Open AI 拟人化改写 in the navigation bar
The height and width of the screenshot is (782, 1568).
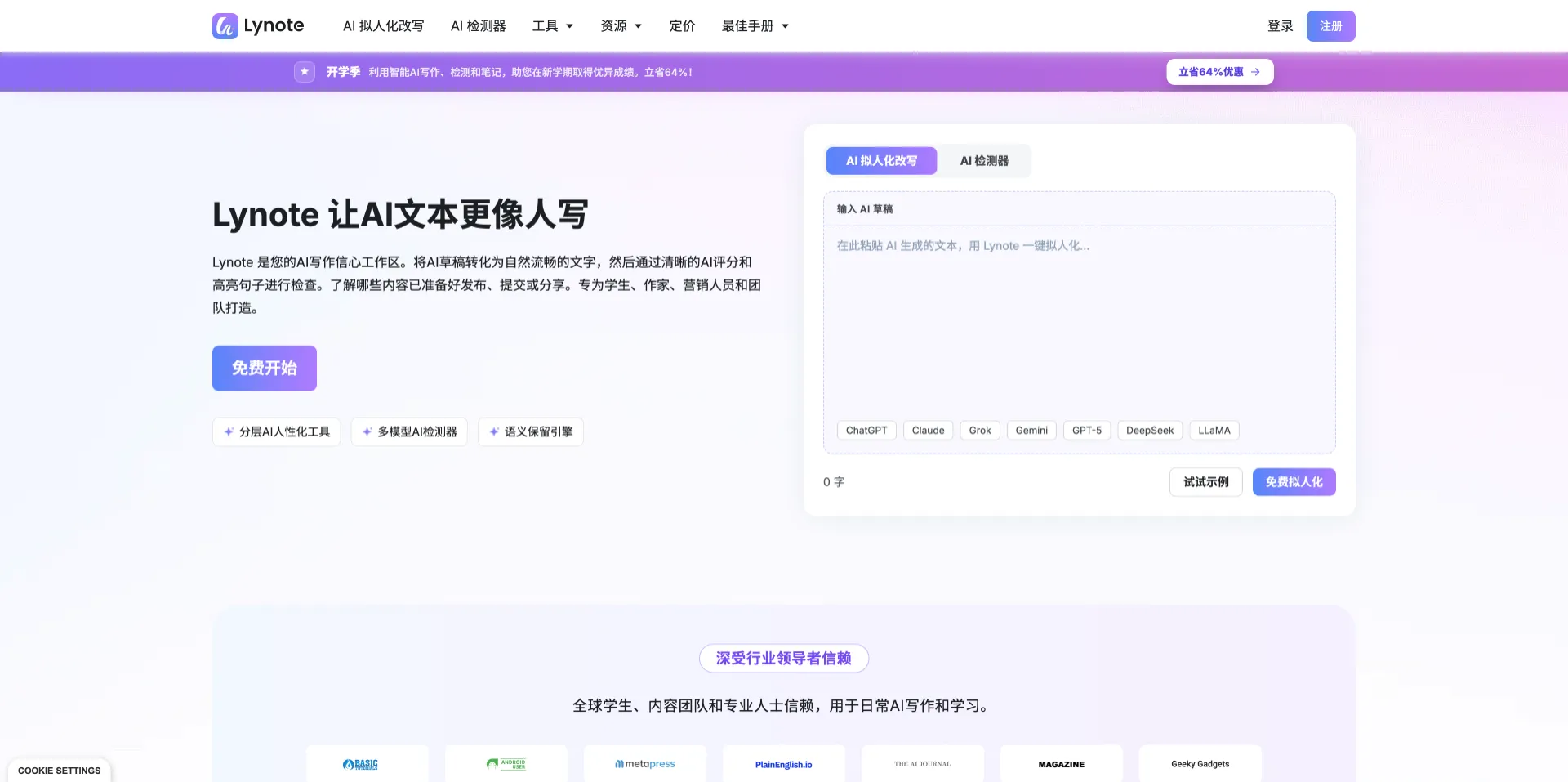[x=384, y=26]
